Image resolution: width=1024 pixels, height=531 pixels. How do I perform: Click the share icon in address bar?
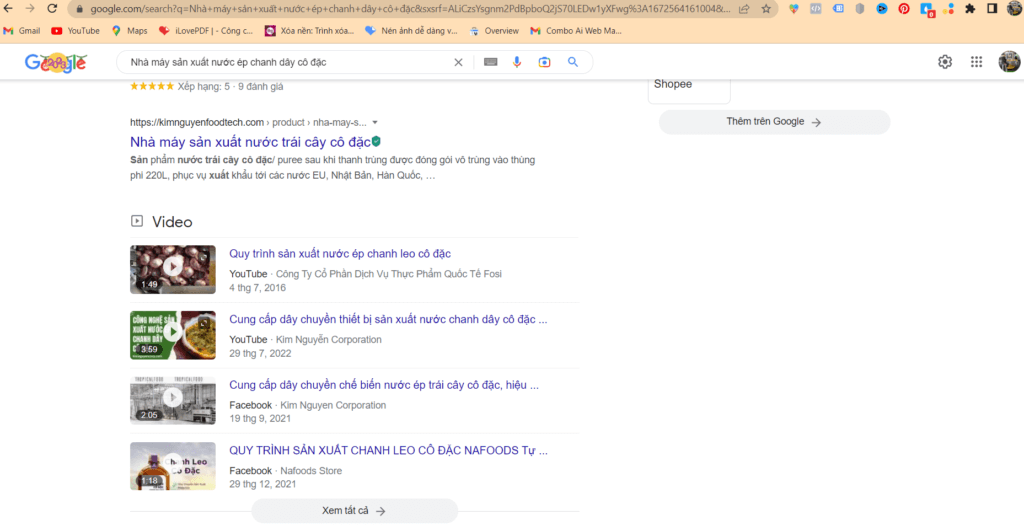pos(744,9)
